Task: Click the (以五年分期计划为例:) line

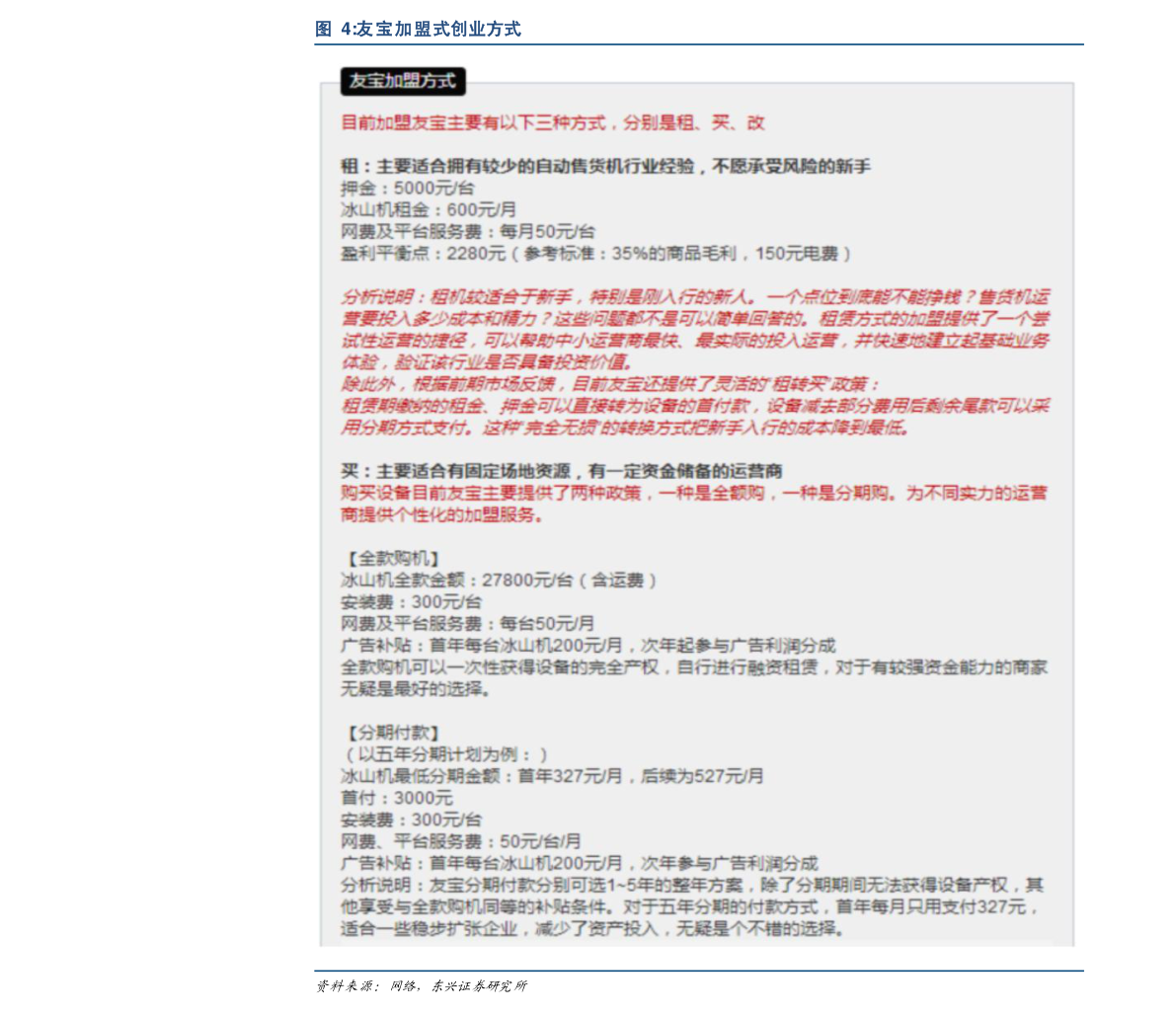Action: click(x=444, y=754)
